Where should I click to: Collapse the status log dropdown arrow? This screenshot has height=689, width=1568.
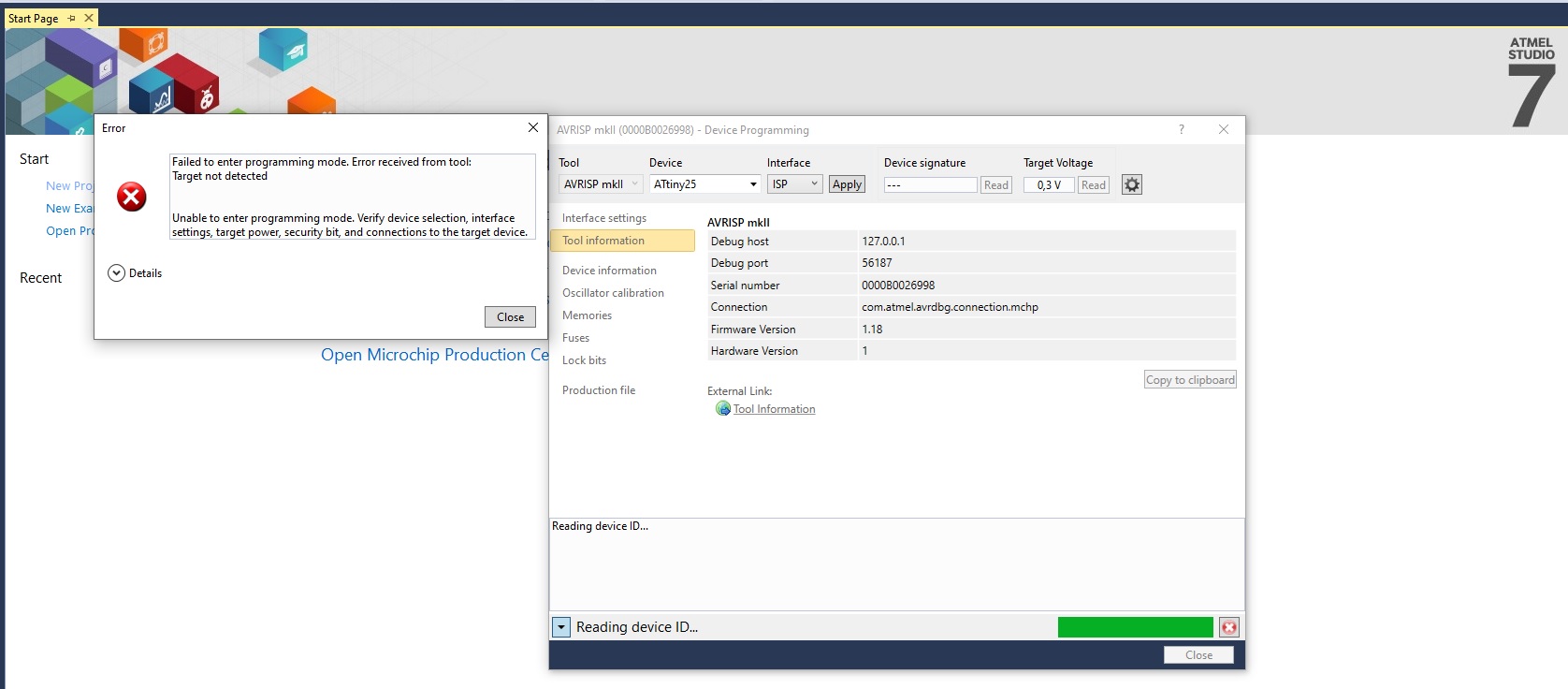point(561,627)
